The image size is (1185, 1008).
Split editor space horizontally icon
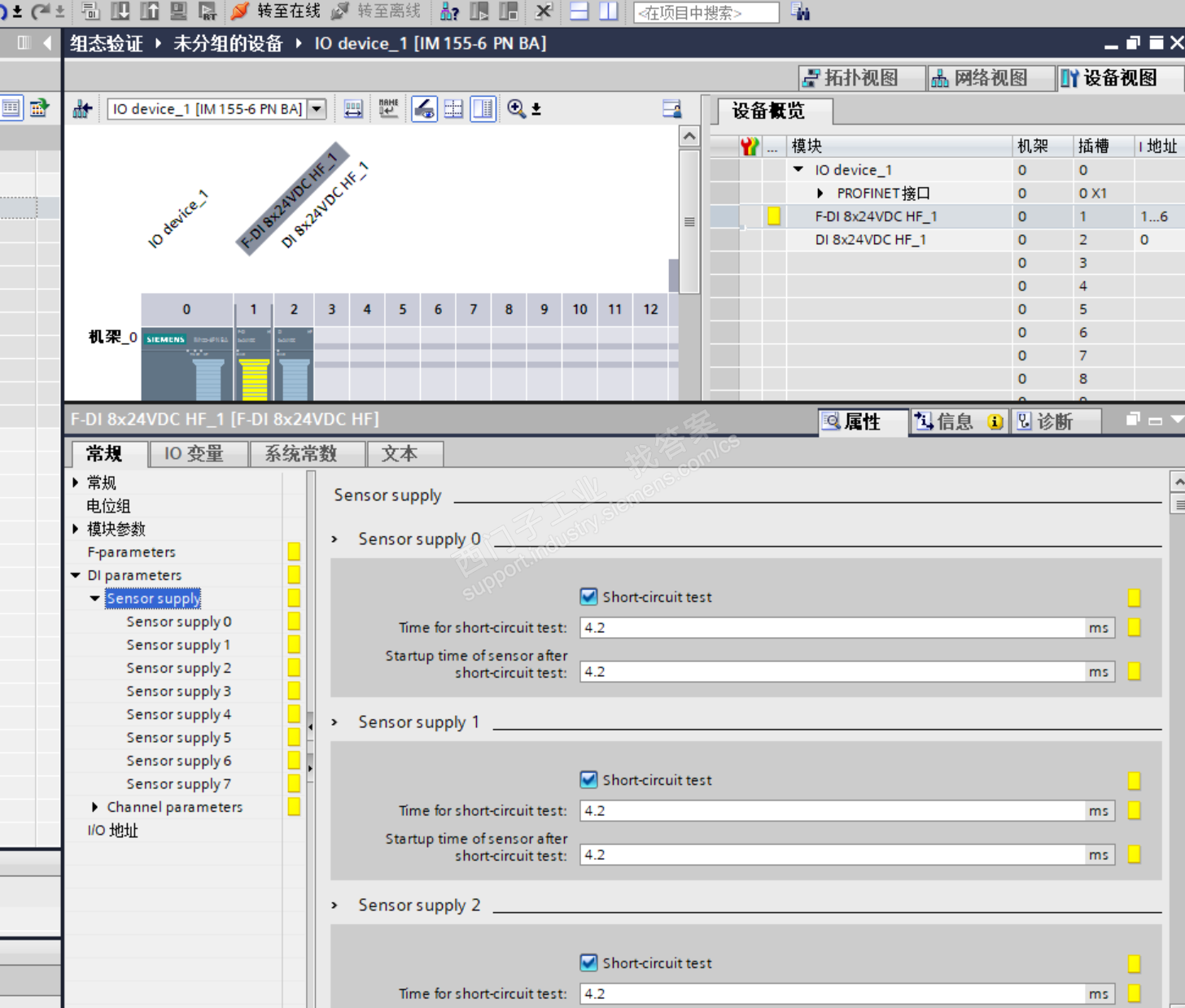(579, 11)
